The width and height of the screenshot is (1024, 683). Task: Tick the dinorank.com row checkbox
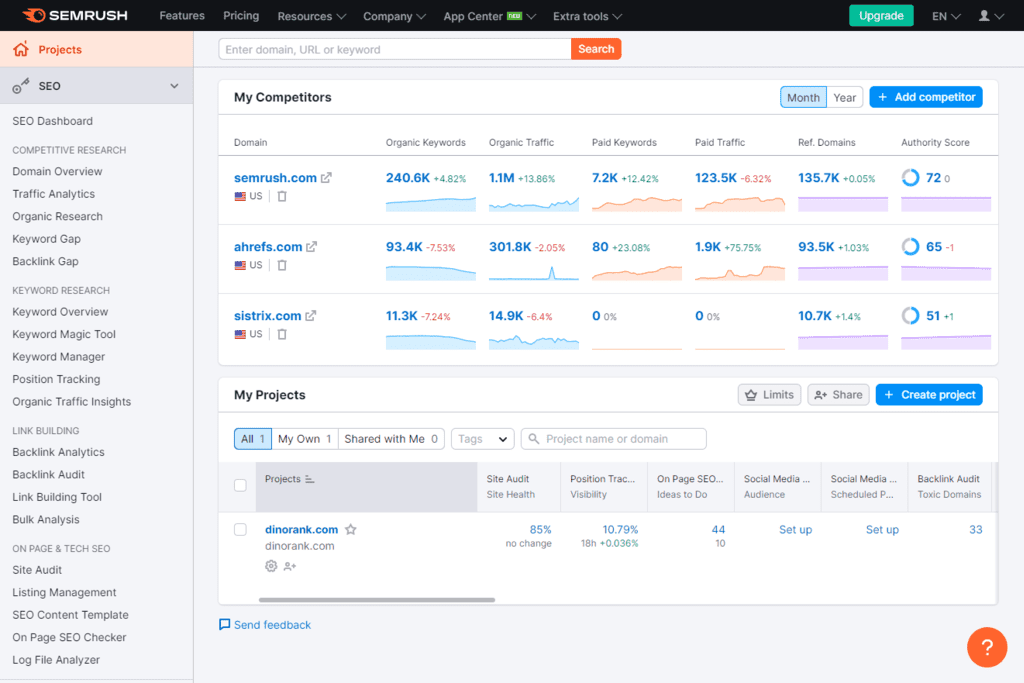[x=240, y=530]
